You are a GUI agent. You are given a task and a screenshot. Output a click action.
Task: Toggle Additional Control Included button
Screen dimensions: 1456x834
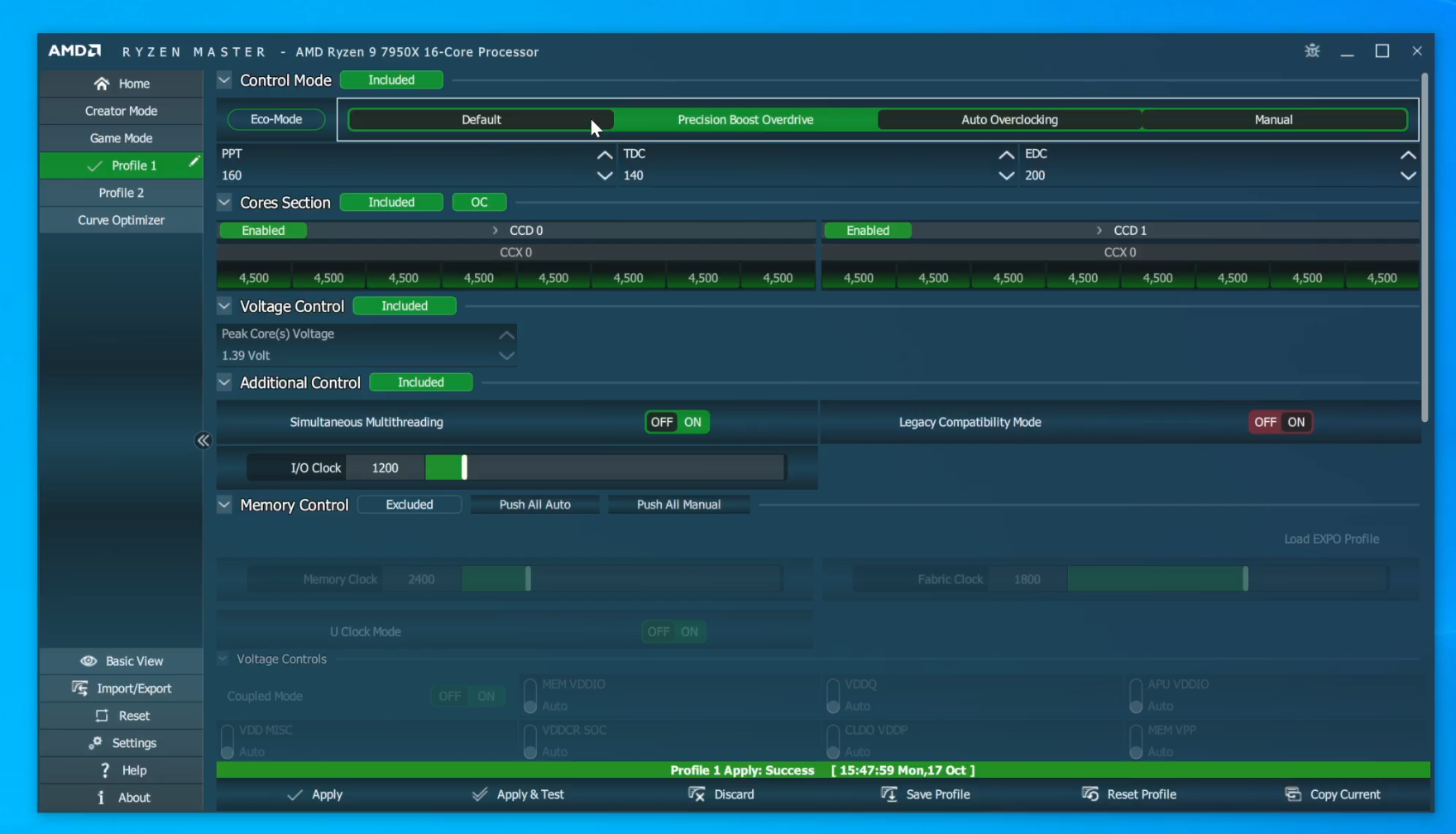click(x=421, y=382)
